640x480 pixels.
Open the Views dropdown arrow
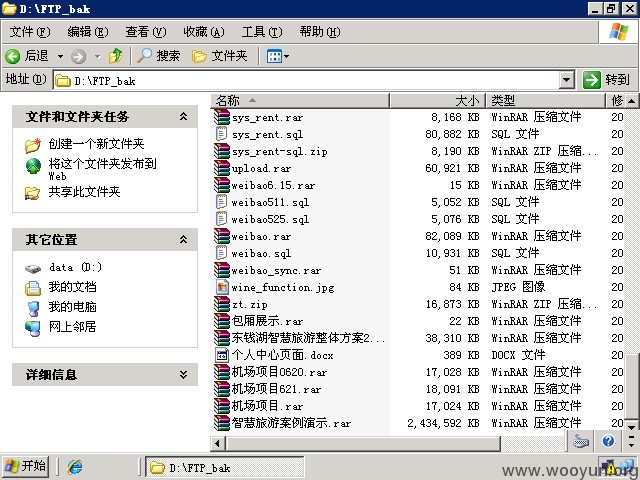click(287, 56)
